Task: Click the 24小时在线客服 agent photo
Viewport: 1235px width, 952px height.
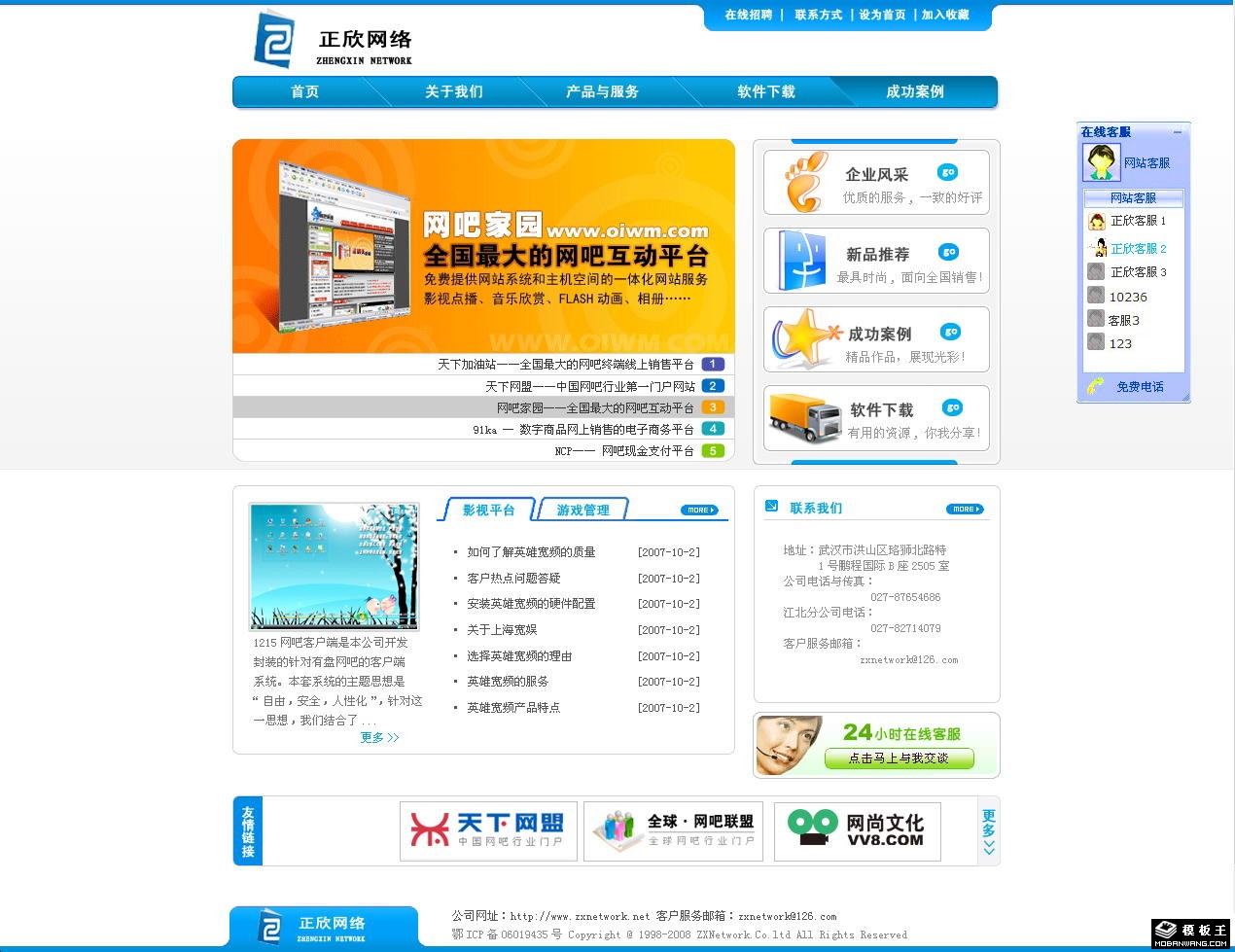Action: point(790,746)
